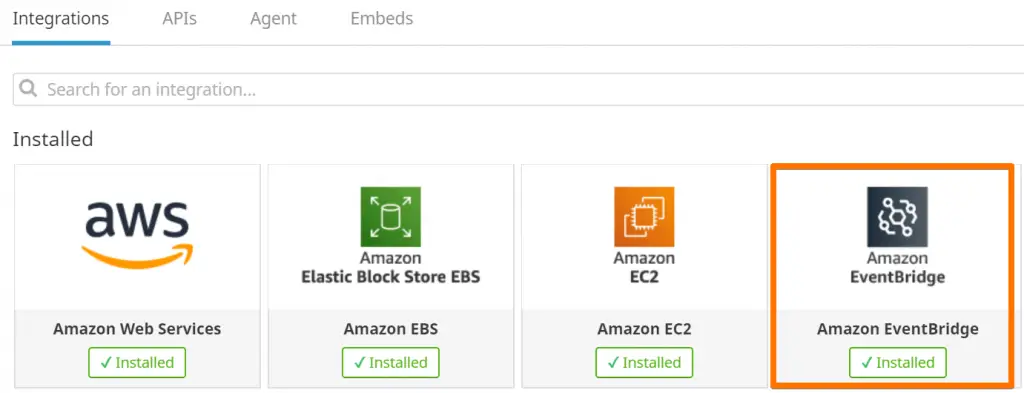
Task: Click Installed button under Amazon EventBridge
Action: pos(897,362)
